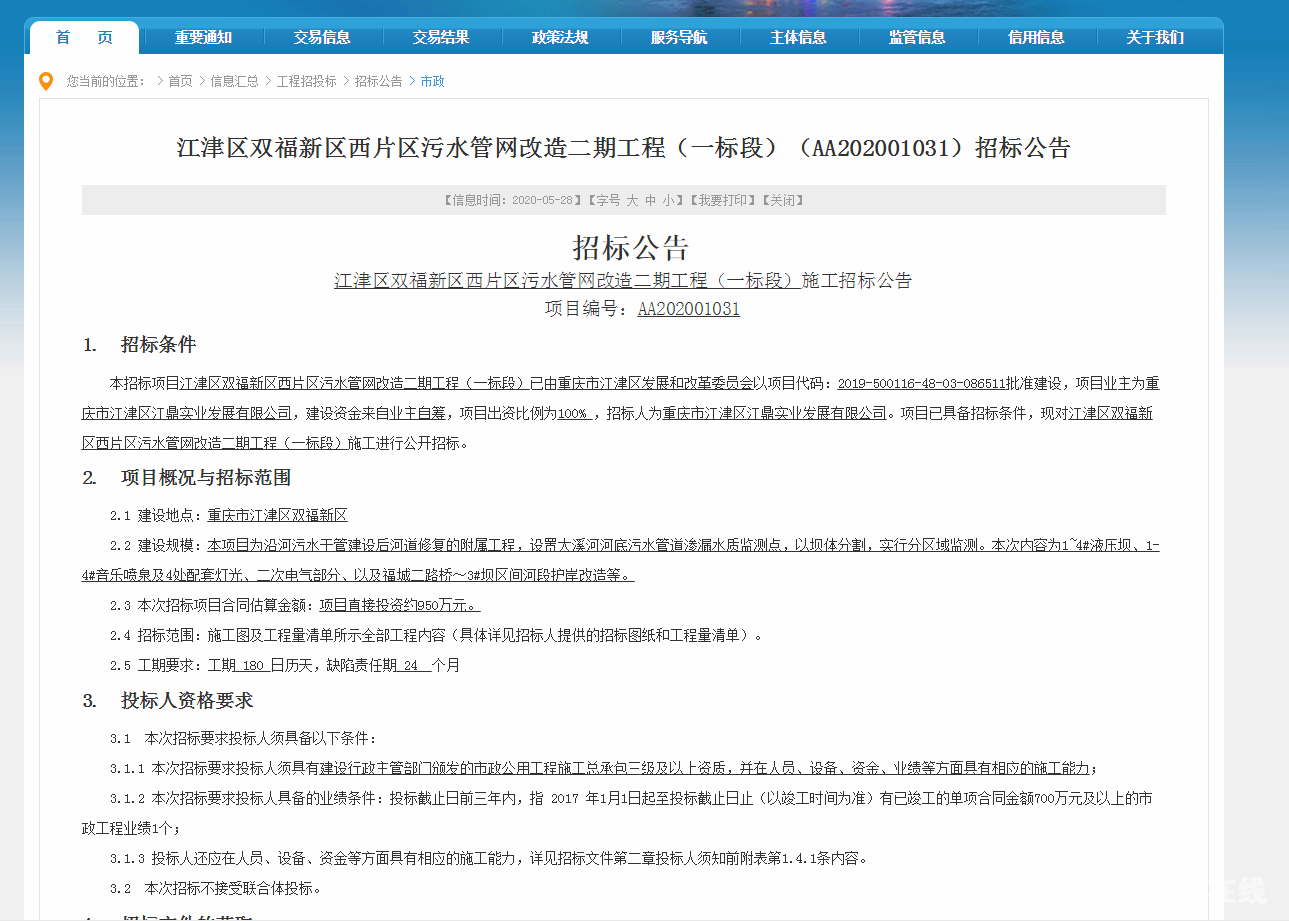Open the 重要通知 menu
This screenshot has height=921, width=1289.
click(203, 37)
